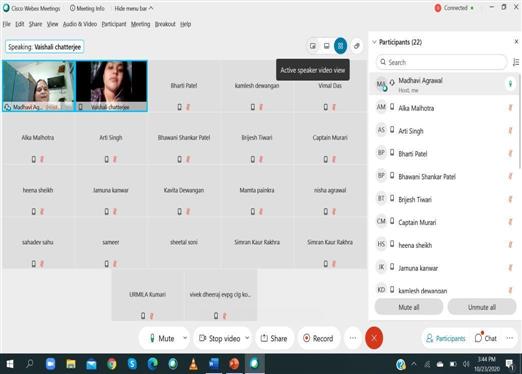The image size is (522, 374).
Task: Unmute Bharti Patel in participant list
Action: pyautogui.click(x=510, y=153)
